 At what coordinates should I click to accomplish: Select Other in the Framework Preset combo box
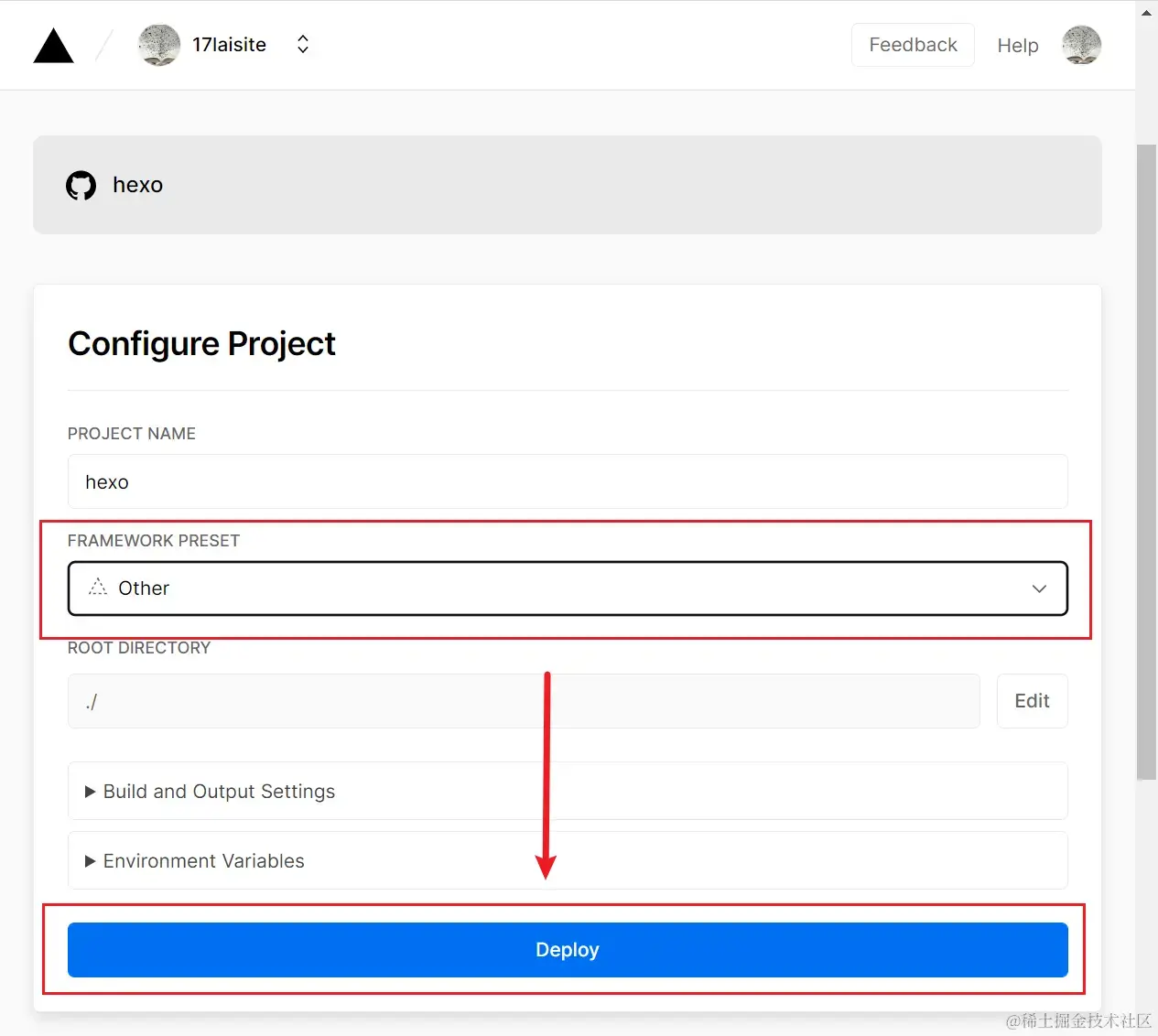point(568,588)
